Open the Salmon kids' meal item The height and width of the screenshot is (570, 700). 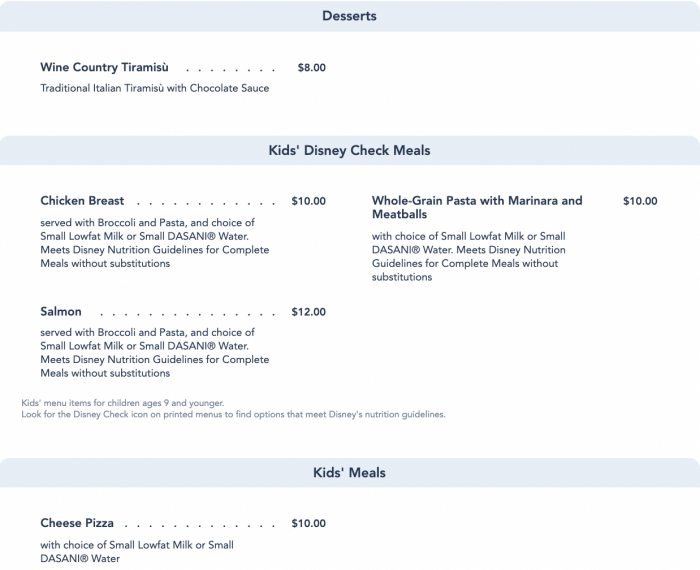pos(61,312)
